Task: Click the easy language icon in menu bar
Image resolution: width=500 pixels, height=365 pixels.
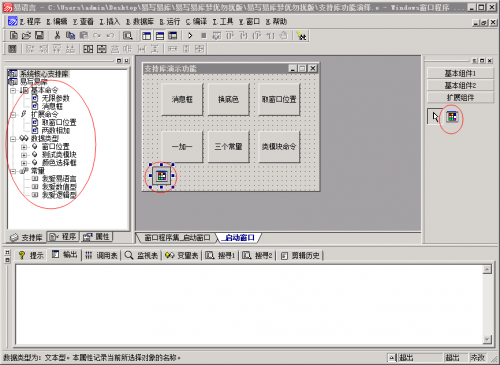Action: point(12,22)
